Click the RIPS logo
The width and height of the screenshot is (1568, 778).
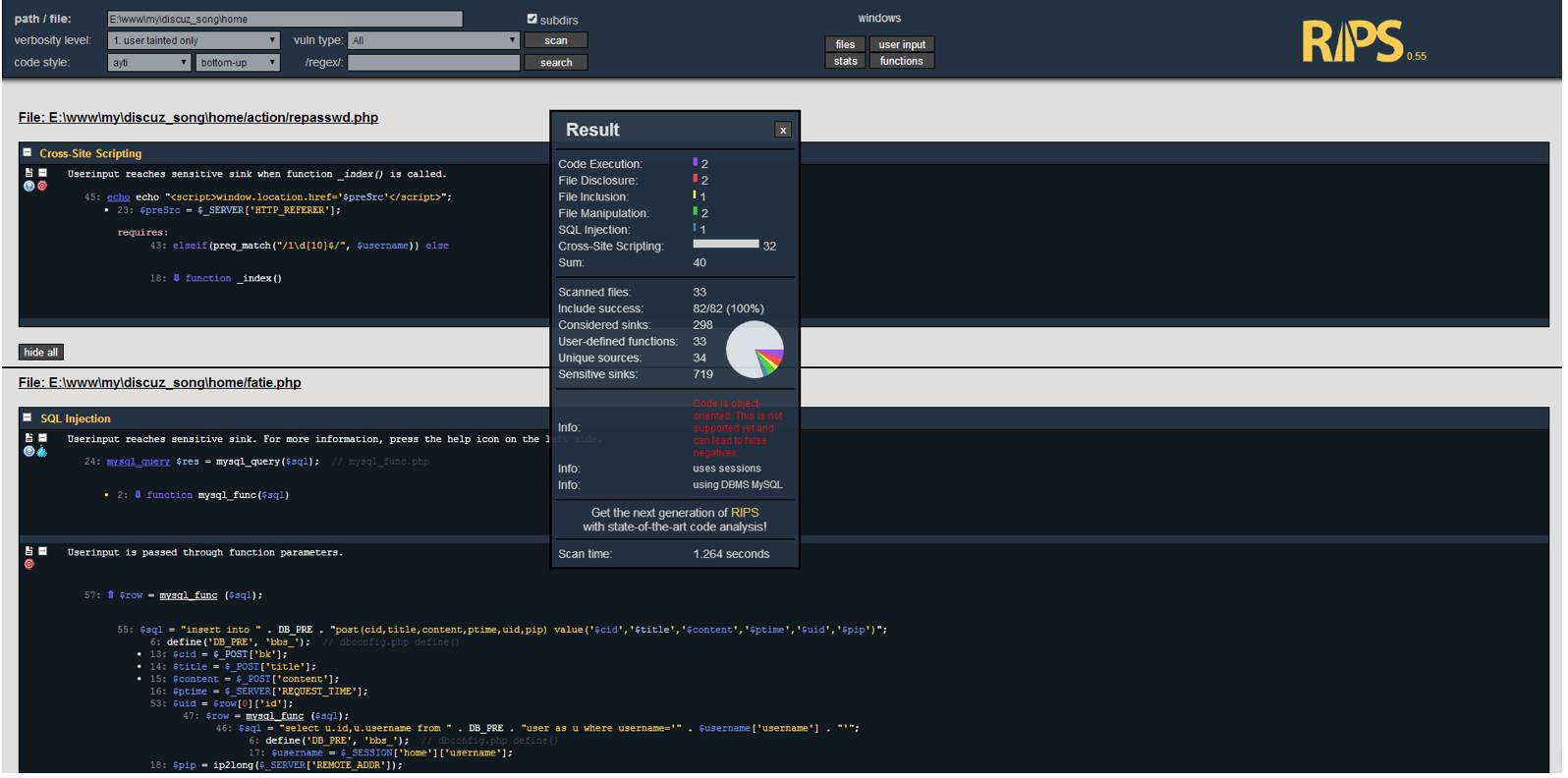pyautogui.click(x=1353, y=42)
